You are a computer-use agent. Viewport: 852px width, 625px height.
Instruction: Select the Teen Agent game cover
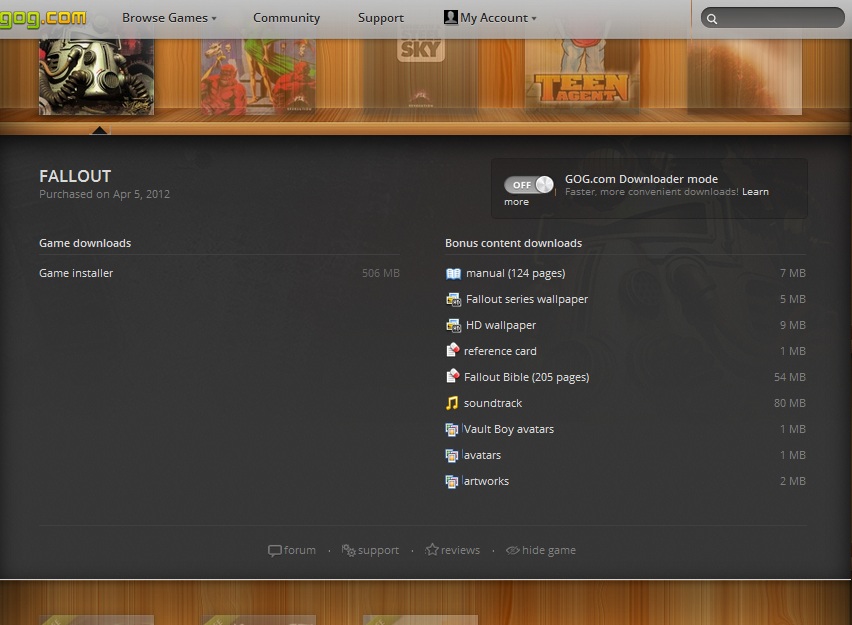pos(582,77)
